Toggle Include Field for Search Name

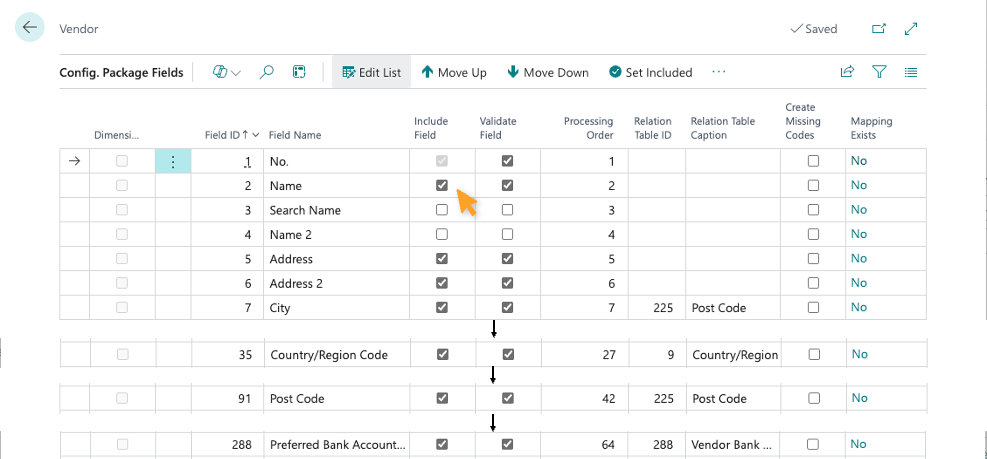pyautogui.click(x=442, y=210)
